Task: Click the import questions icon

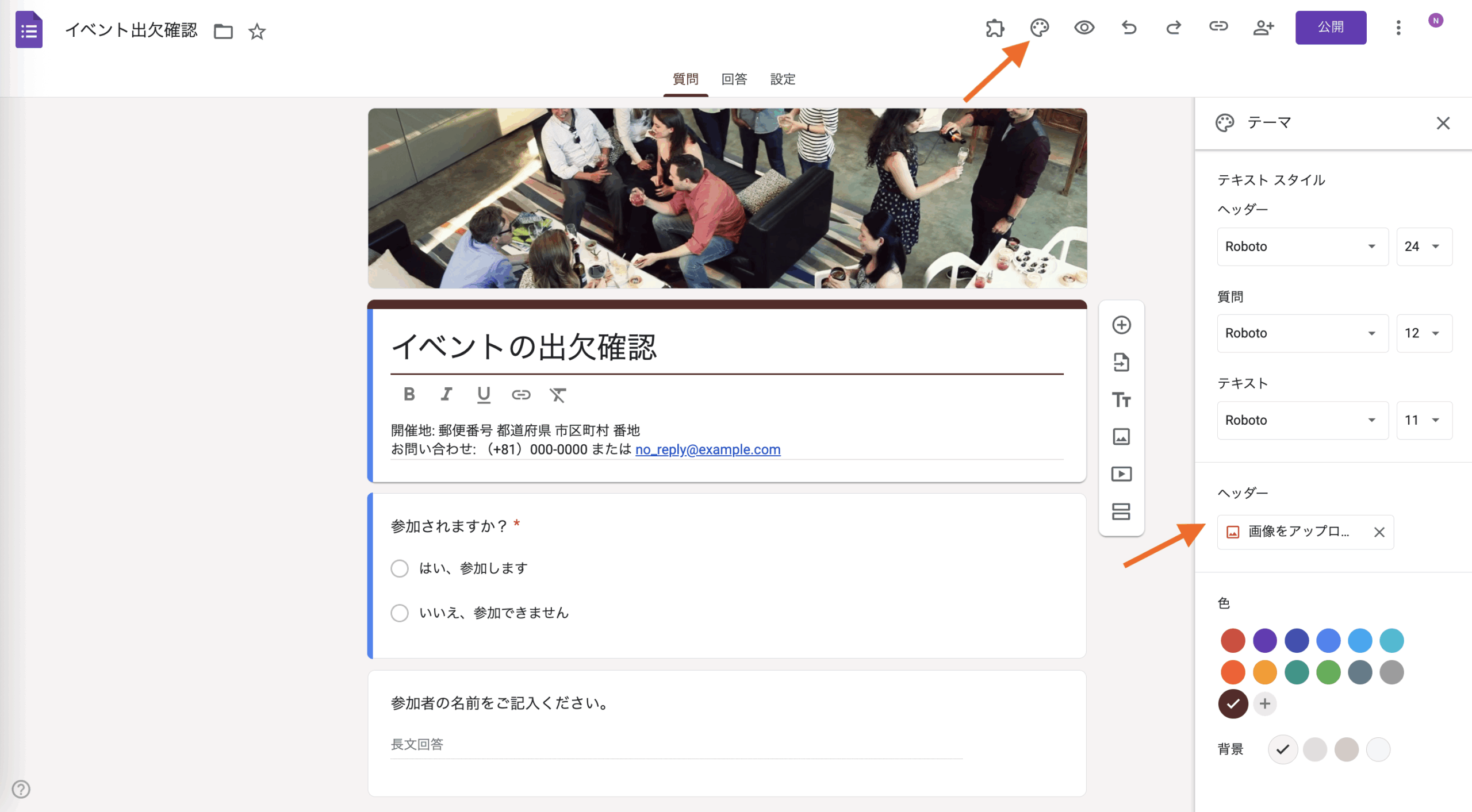Action: point(1121,362)
